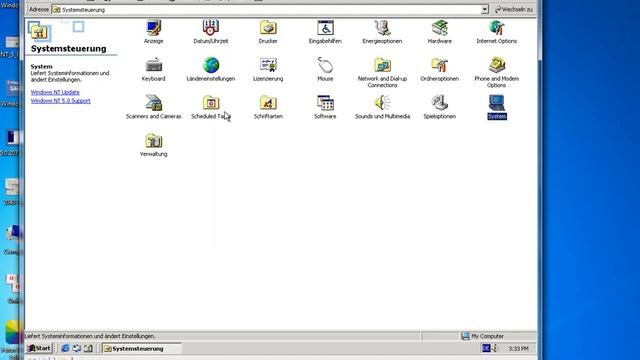
Task: Click the Systemsteuerung taskbar button
Action: click(141, 348)
